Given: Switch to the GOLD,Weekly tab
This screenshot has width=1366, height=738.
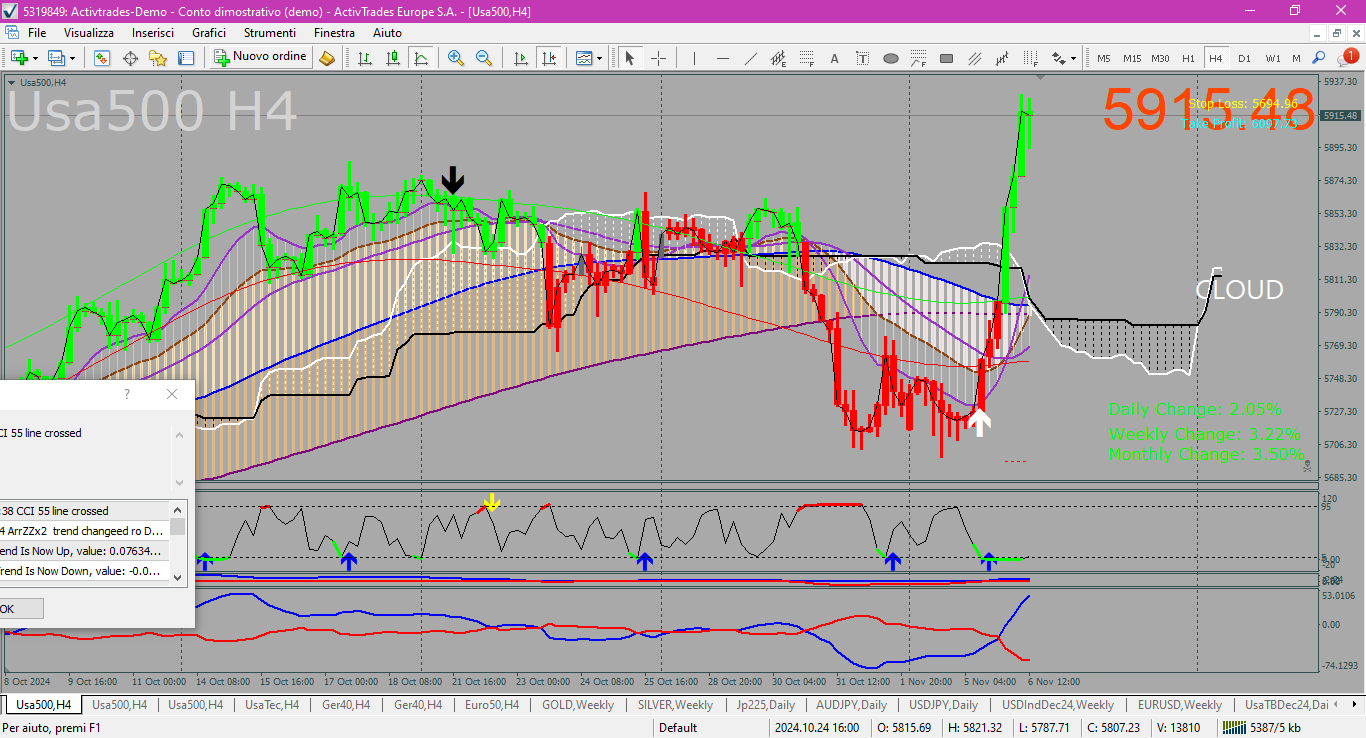Looking at the screenshot, I should click(578, 705).
